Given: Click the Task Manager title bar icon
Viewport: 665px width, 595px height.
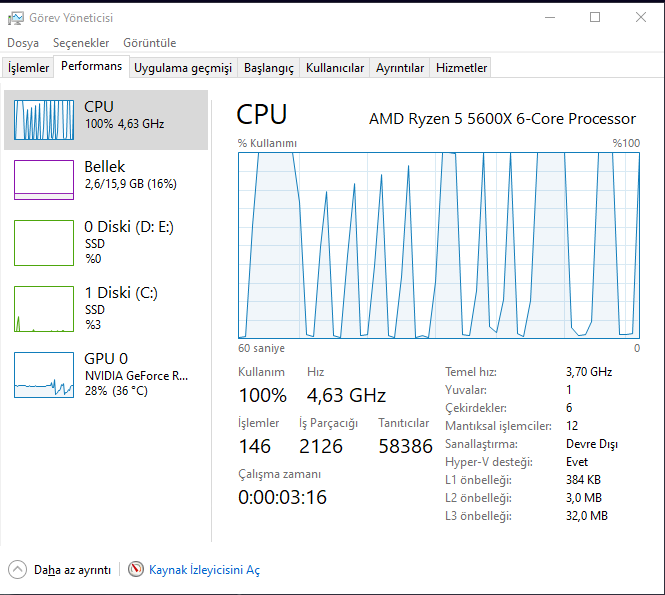Looking at the screenshot, I should [16, 17].
